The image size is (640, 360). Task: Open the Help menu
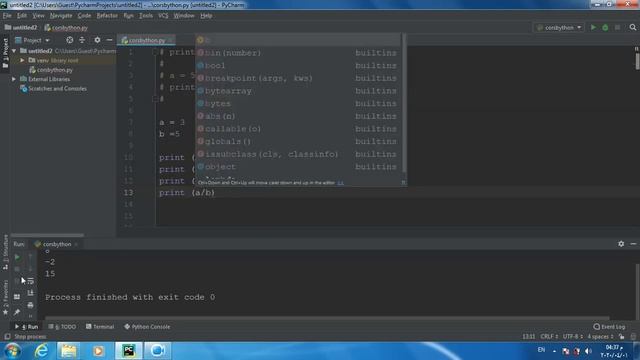[206, 16]
